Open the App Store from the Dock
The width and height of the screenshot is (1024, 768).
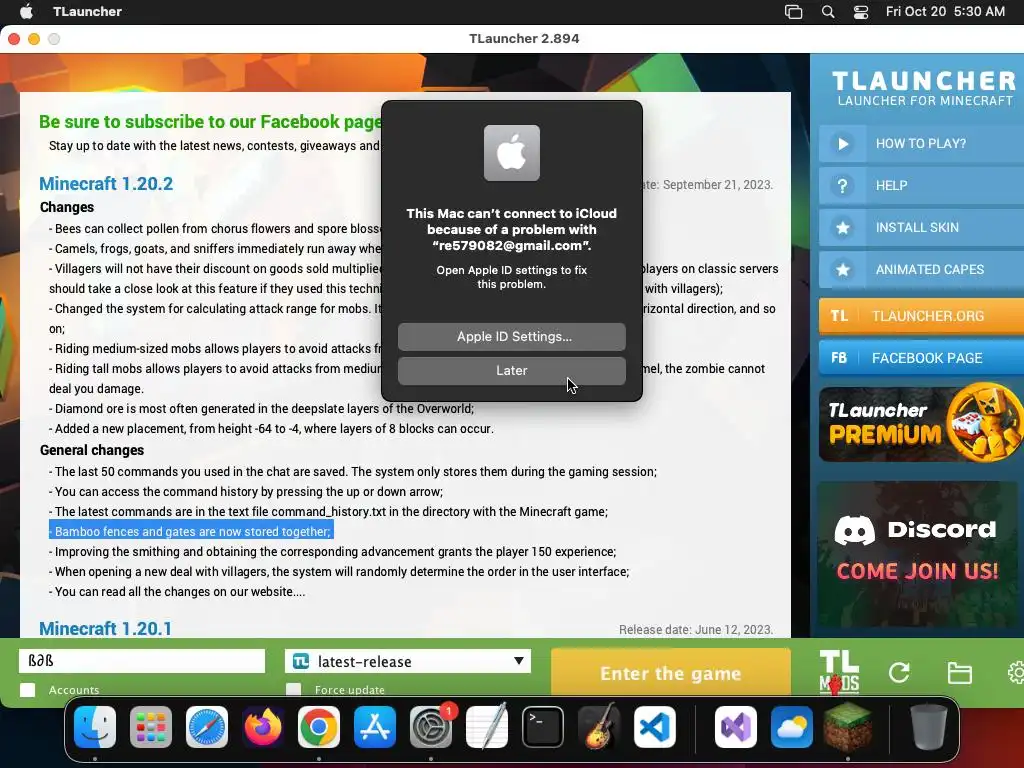tap(375, 726)
